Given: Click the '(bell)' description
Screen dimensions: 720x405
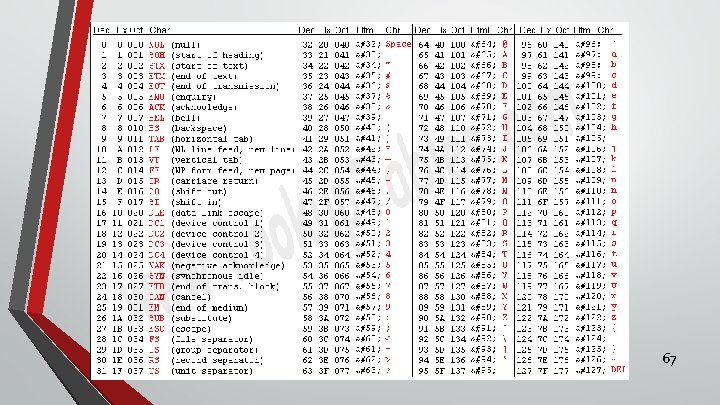Looking at the screenshot, I should (x=186, y=118).
